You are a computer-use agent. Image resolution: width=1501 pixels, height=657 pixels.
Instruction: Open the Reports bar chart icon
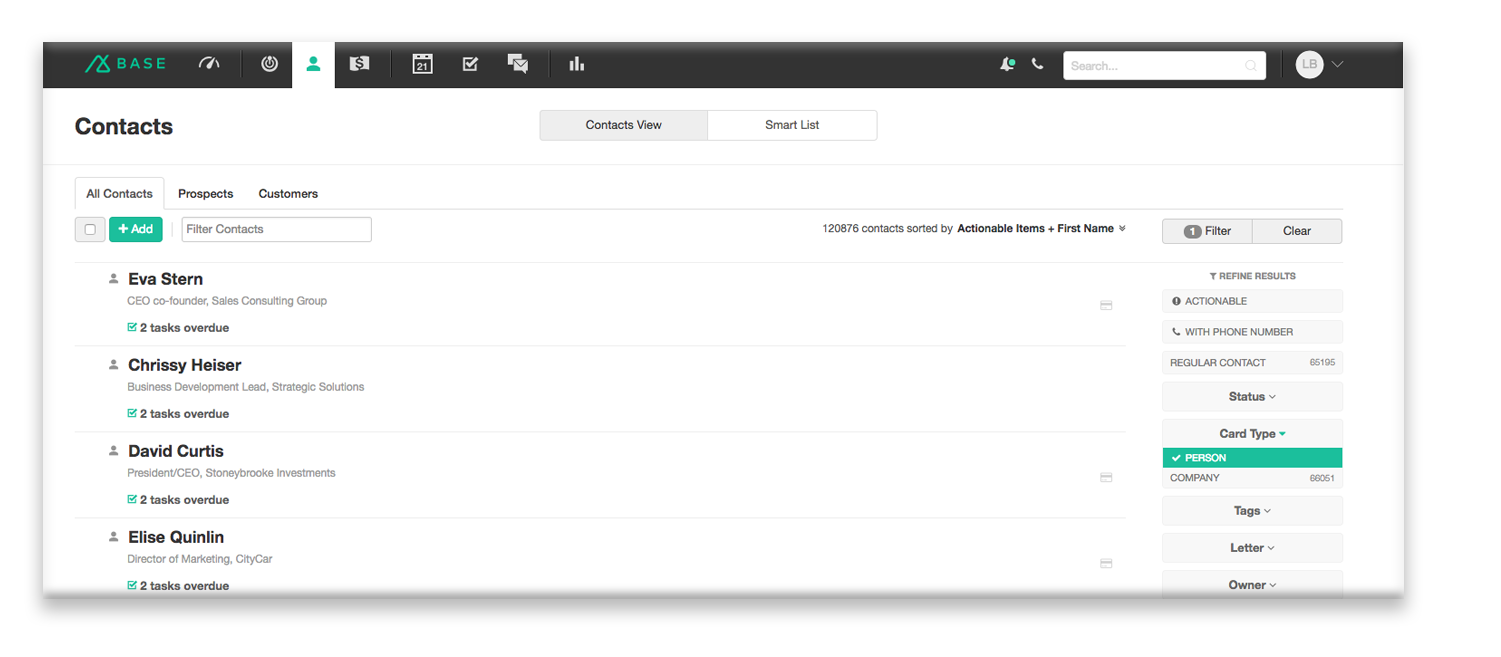(x=577, y=64)
